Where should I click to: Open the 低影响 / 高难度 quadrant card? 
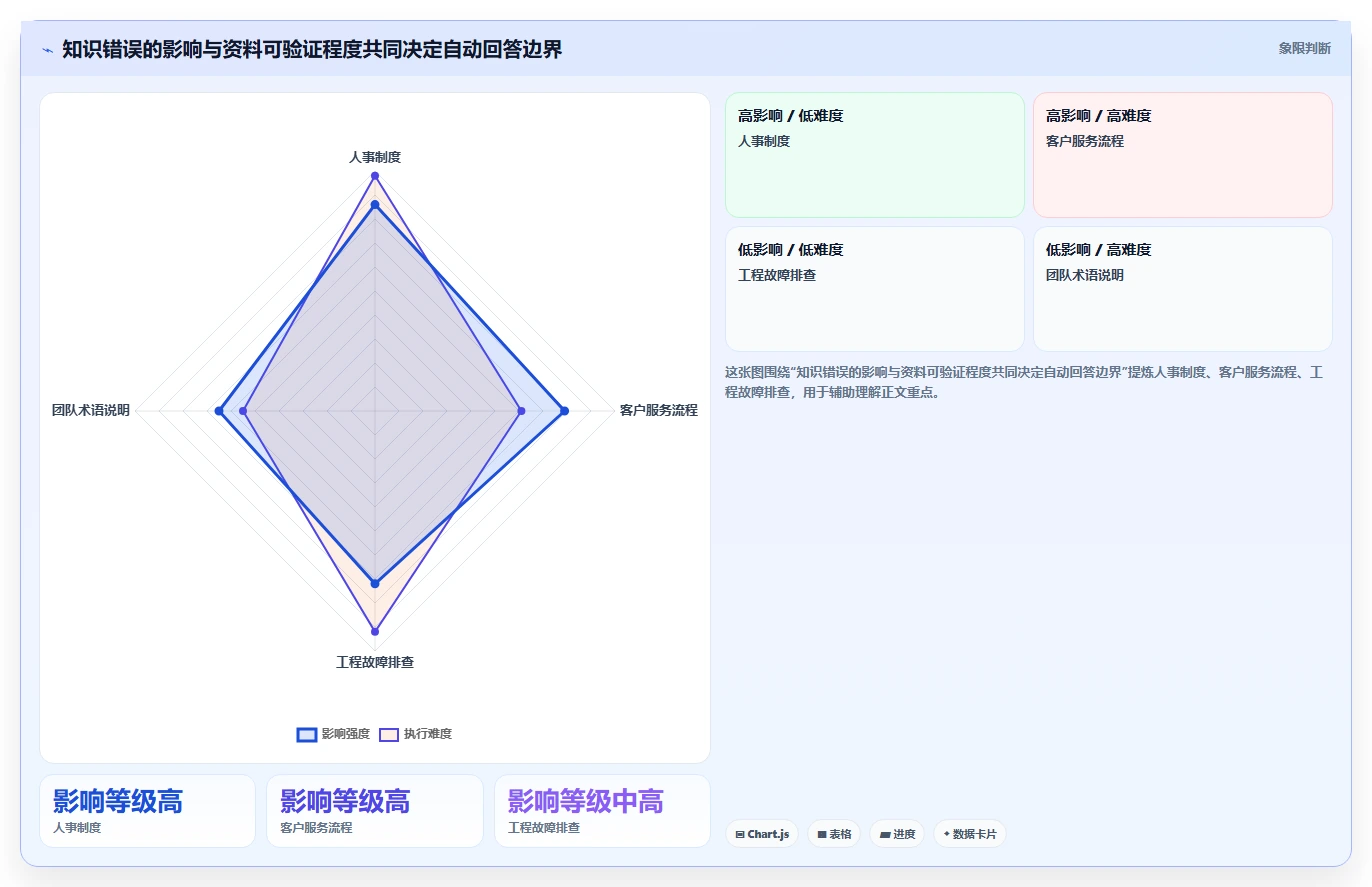pyautogui.click(x=1183, y=289)
